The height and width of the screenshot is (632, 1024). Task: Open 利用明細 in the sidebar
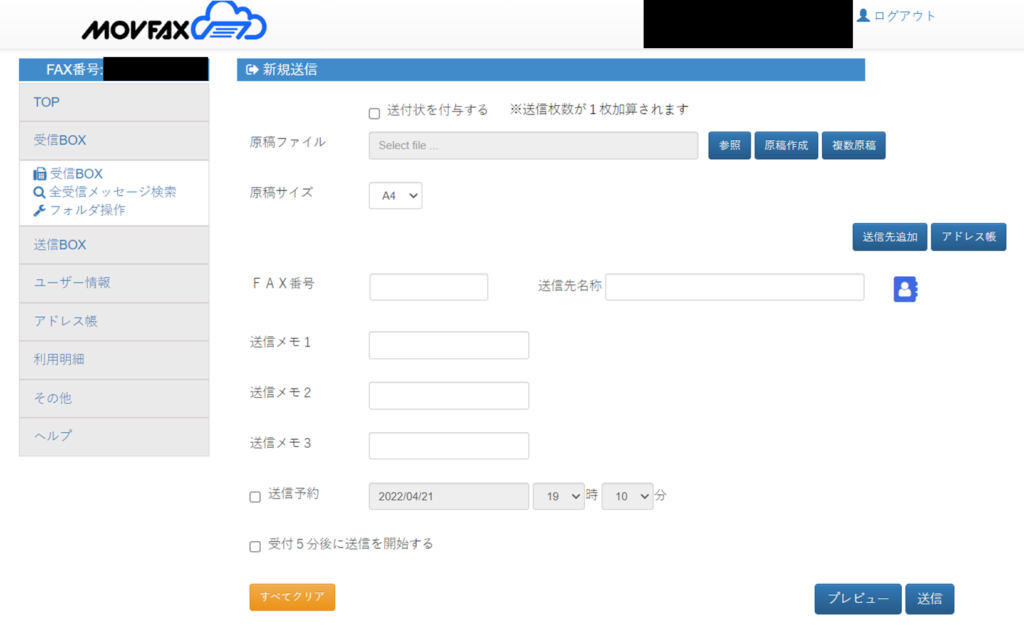[x=114, y=359]
